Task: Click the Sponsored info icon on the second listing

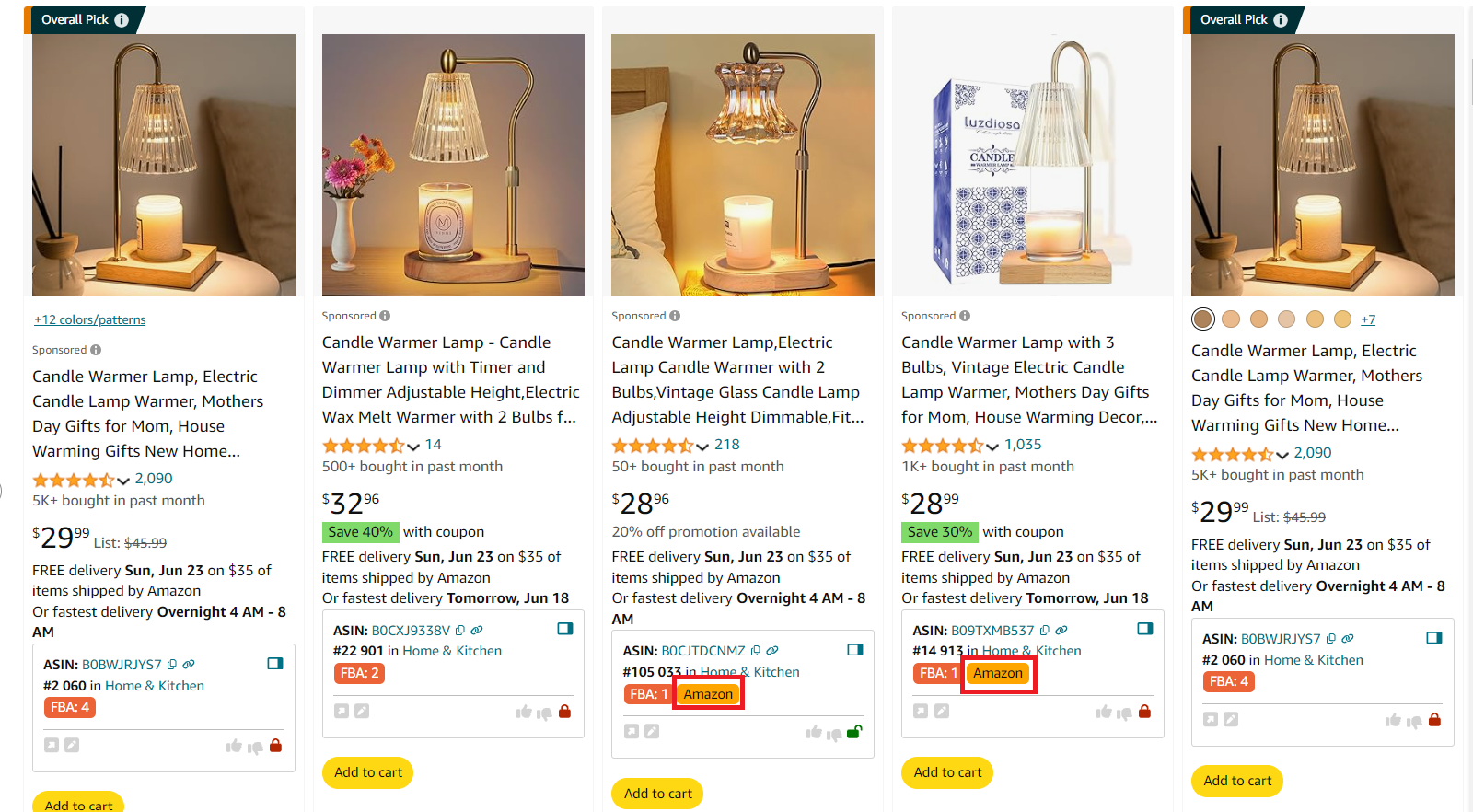Action: [x=386, y=315]
